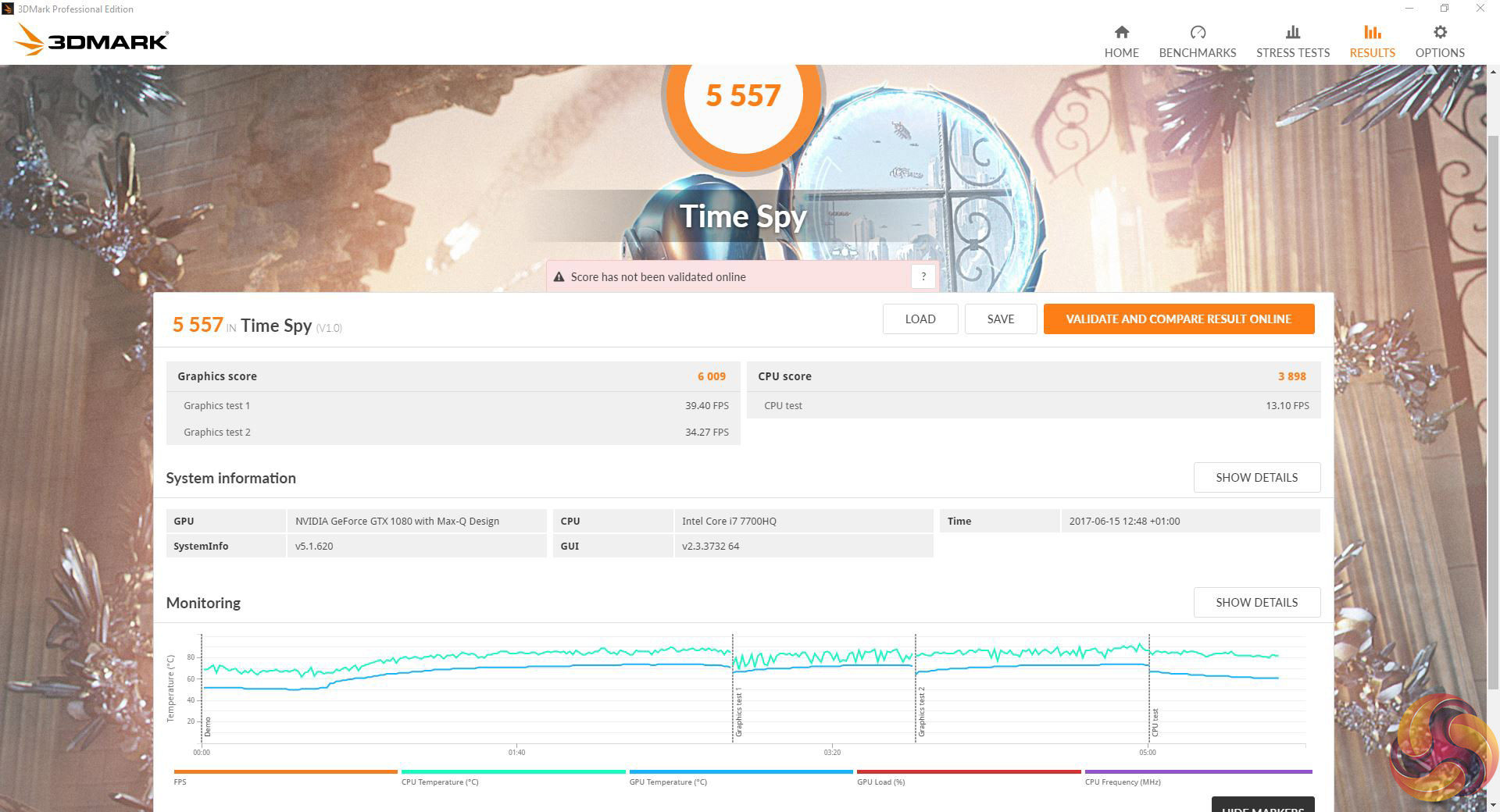Screen dimensions: 1500x812
Task: Save the result with the SAVE button
Action: (x=1001, y=319)
